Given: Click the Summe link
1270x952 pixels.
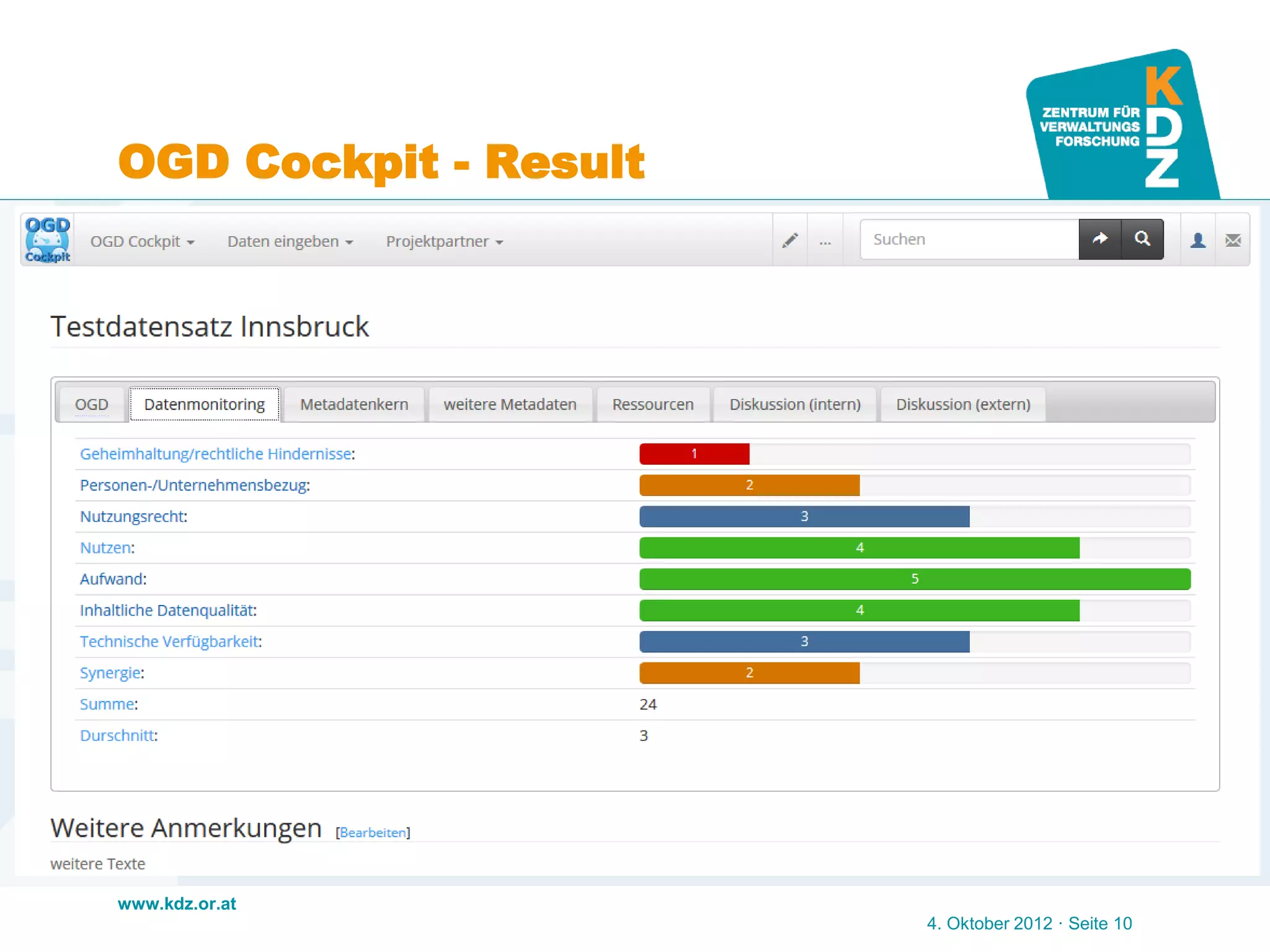Looking at the screenshot, I should [107, 704].
